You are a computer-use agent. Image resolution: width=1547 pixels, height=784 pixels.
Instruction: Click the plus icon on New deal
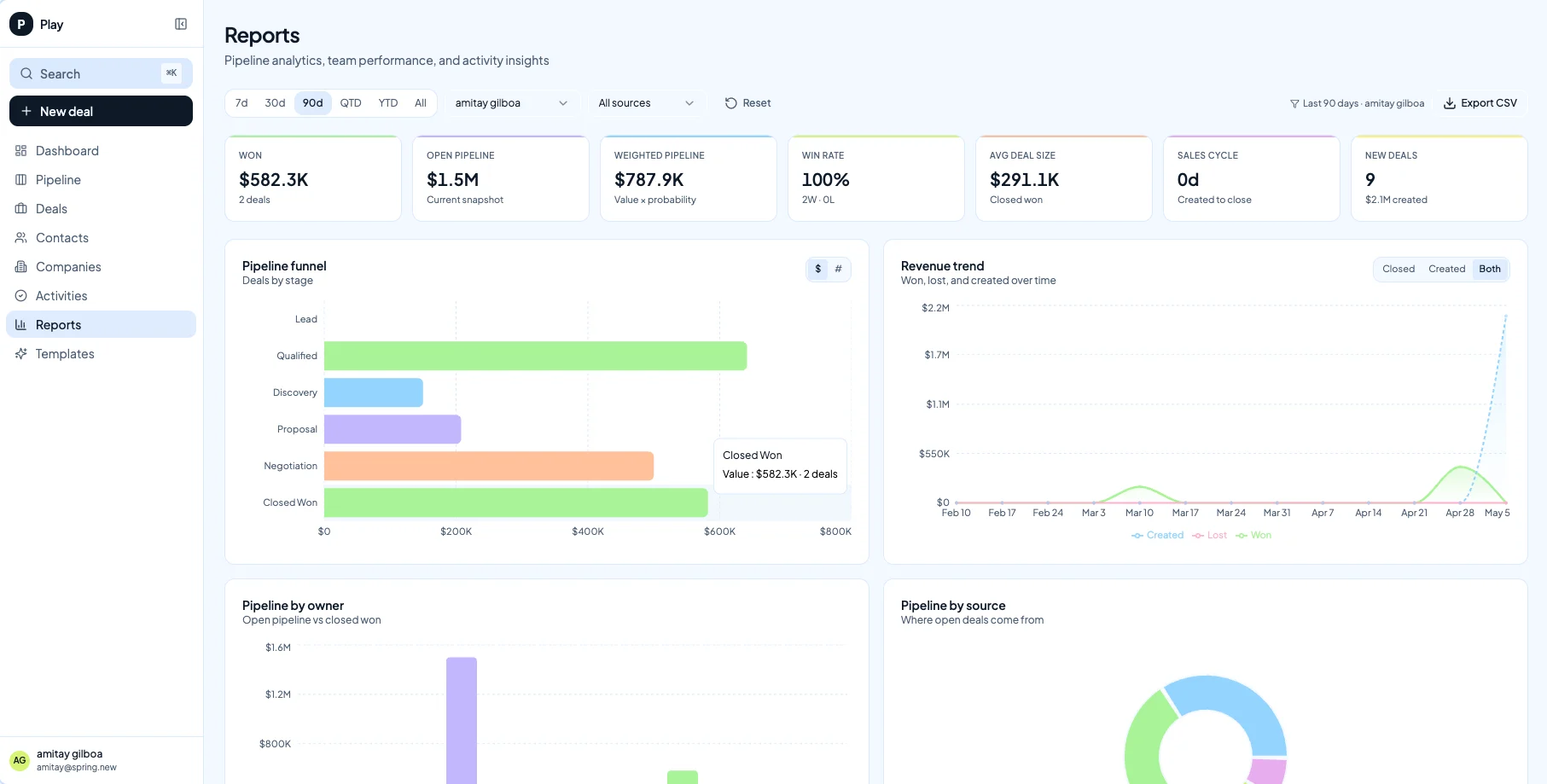[x=26, y=111]
